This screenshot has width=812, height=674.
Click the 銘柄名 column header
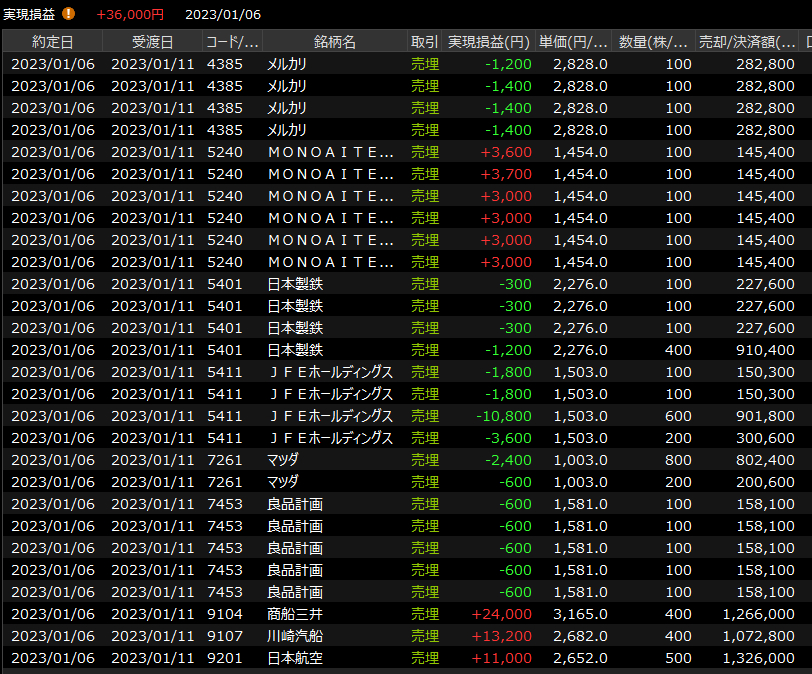[334, 41]
